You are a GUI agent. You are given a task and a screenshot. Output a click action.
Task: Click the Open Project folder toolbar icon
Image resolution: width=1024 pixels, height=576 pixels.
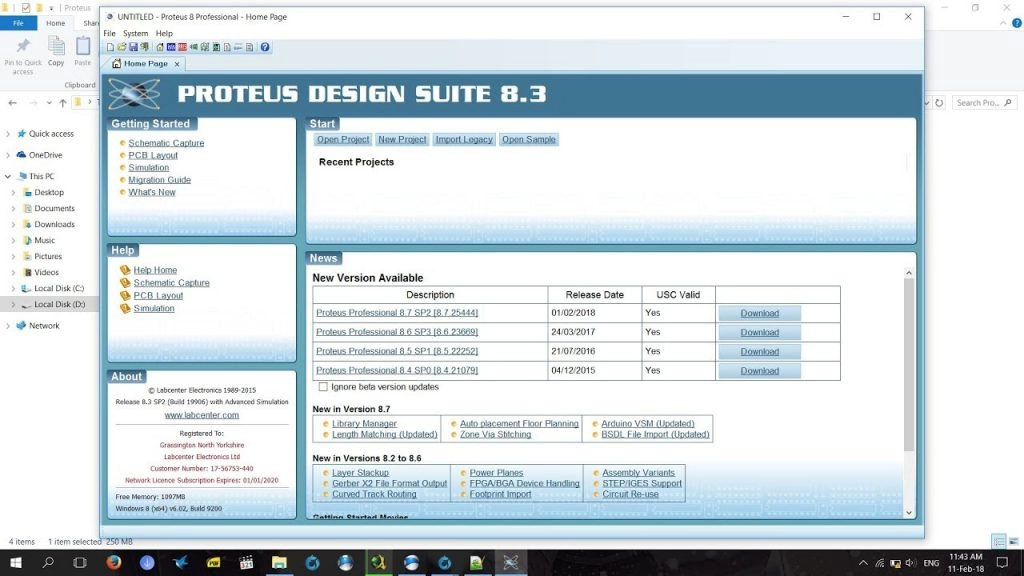tap(122, 47)
